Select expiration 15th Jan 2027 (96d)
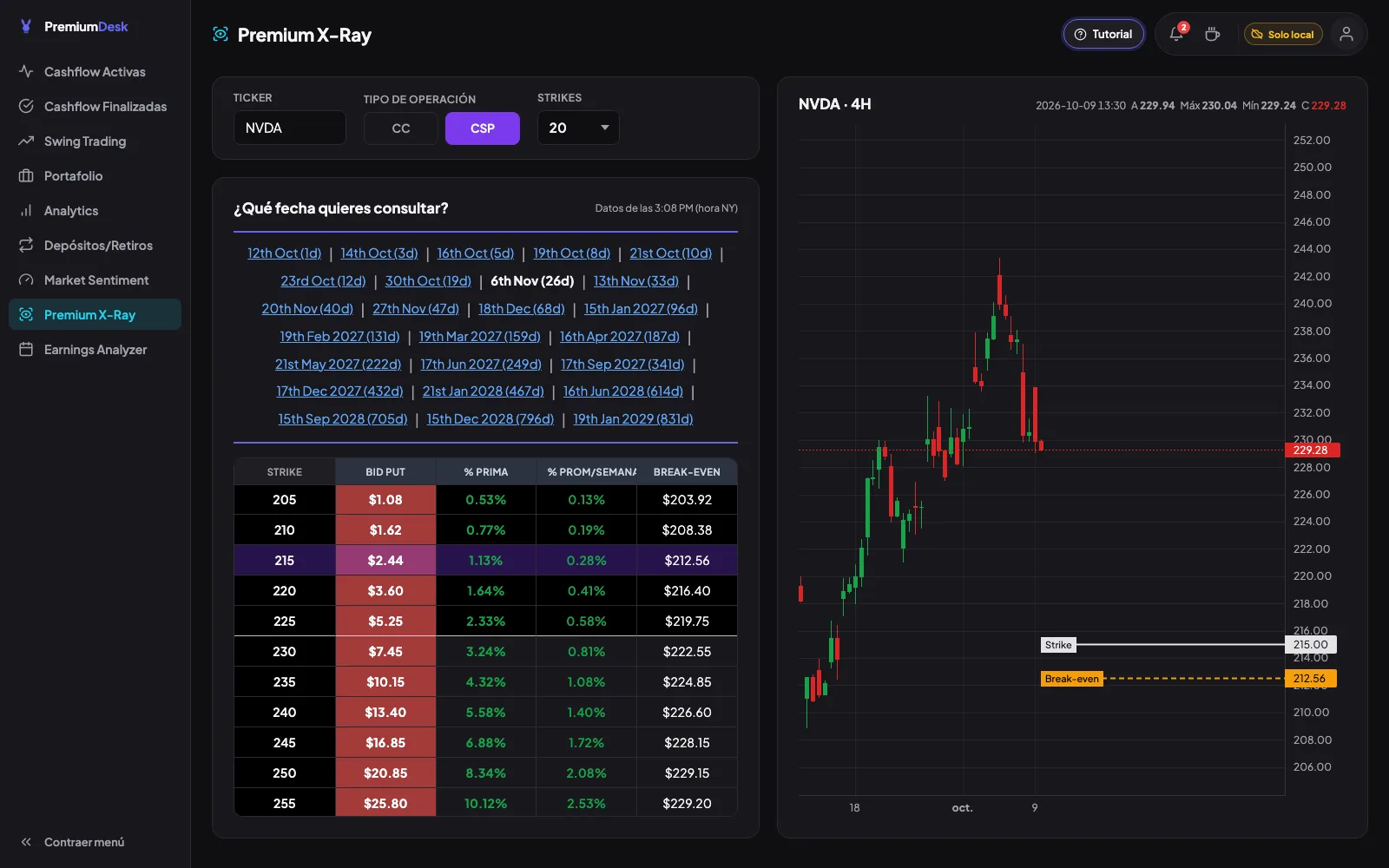The height and width of the screenshot is (868, 1389). point(641,309)
